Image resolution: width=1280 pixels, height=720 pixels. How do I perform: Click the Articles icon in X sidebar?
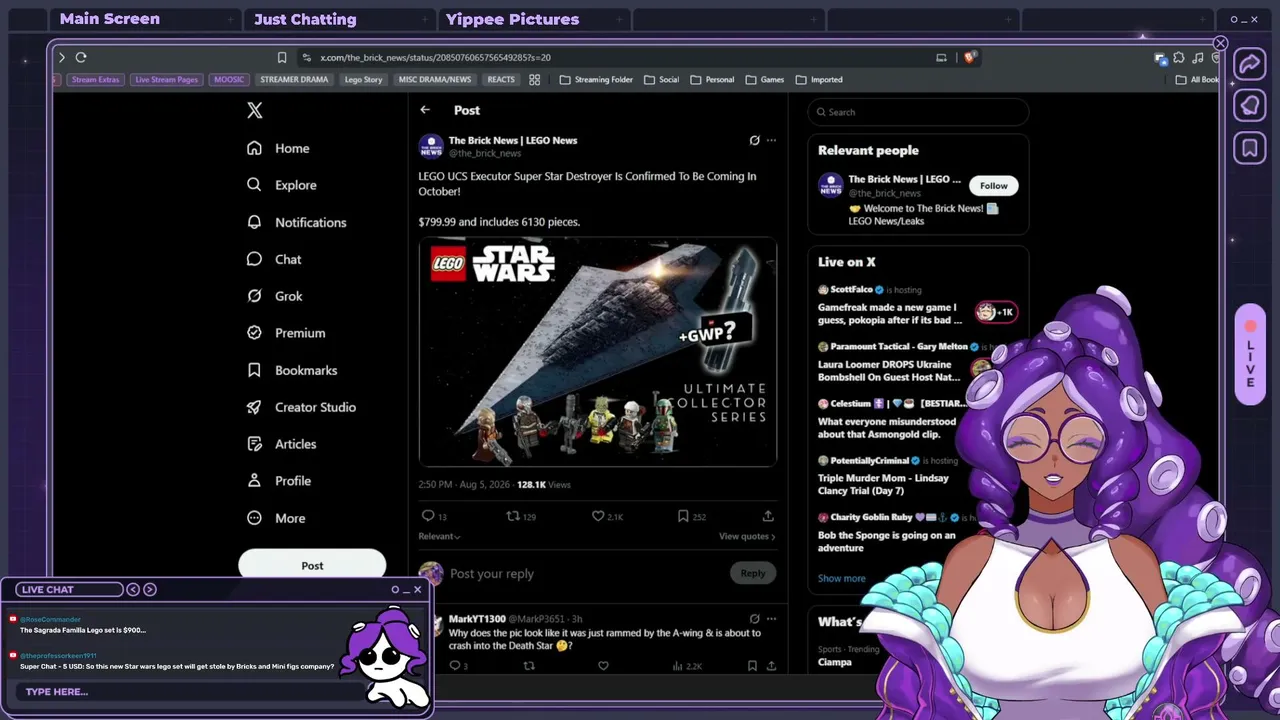click(254, 444)
